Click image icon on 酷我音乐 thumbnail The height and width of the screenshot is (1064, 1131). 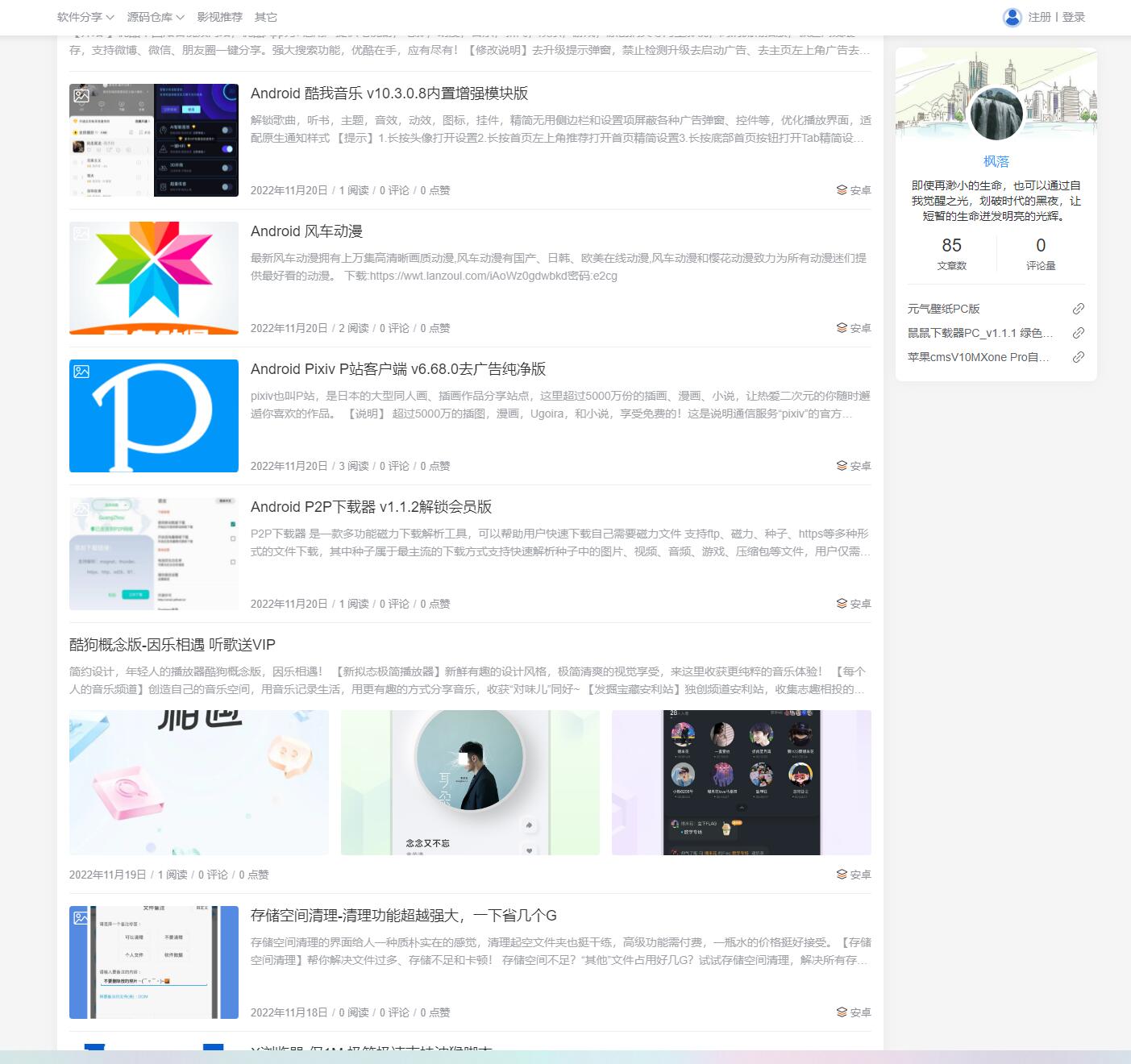[x=81, y=96]
